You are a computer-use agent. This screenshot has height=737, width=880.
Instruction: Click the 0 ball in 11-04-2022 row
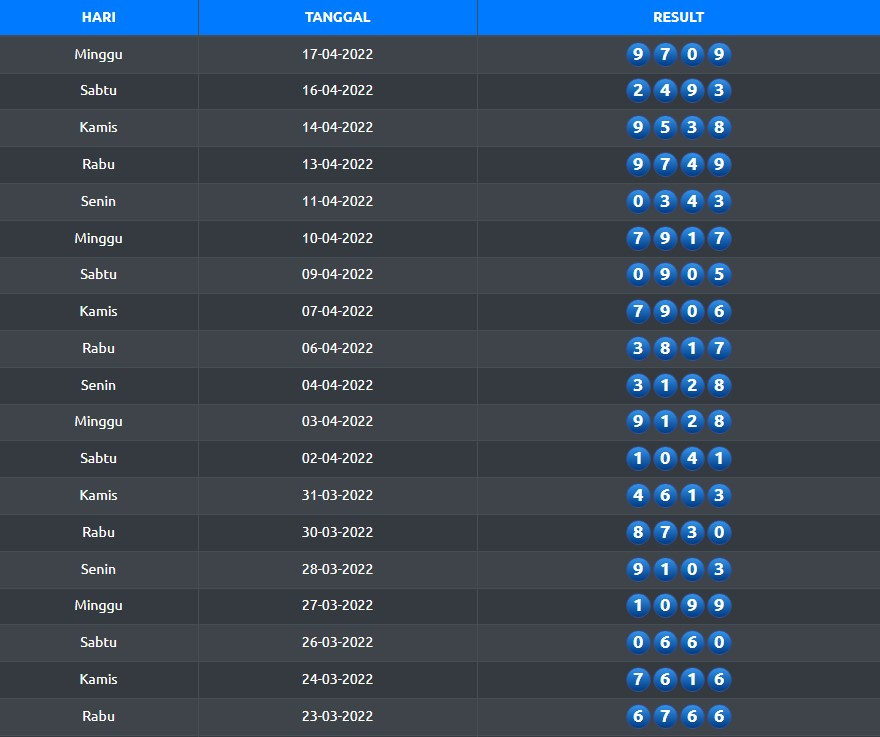click(x=638, y=202)
